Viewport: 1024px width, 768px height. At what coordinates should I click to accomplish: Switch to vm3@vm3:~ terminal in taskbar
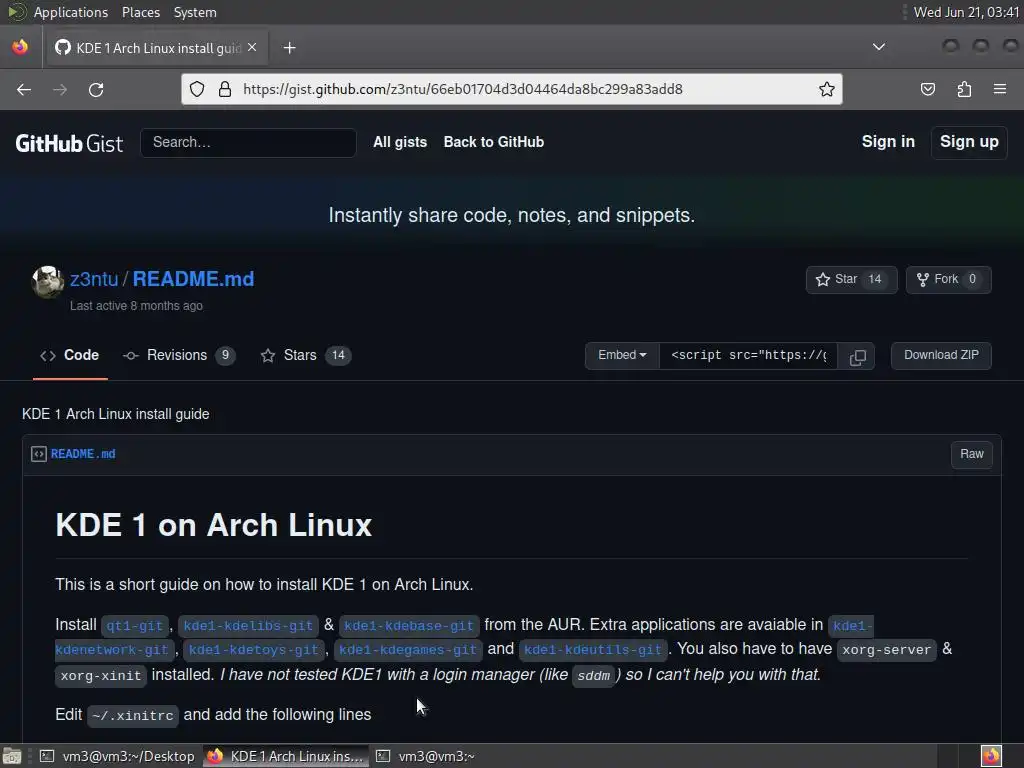click(426, 756)
